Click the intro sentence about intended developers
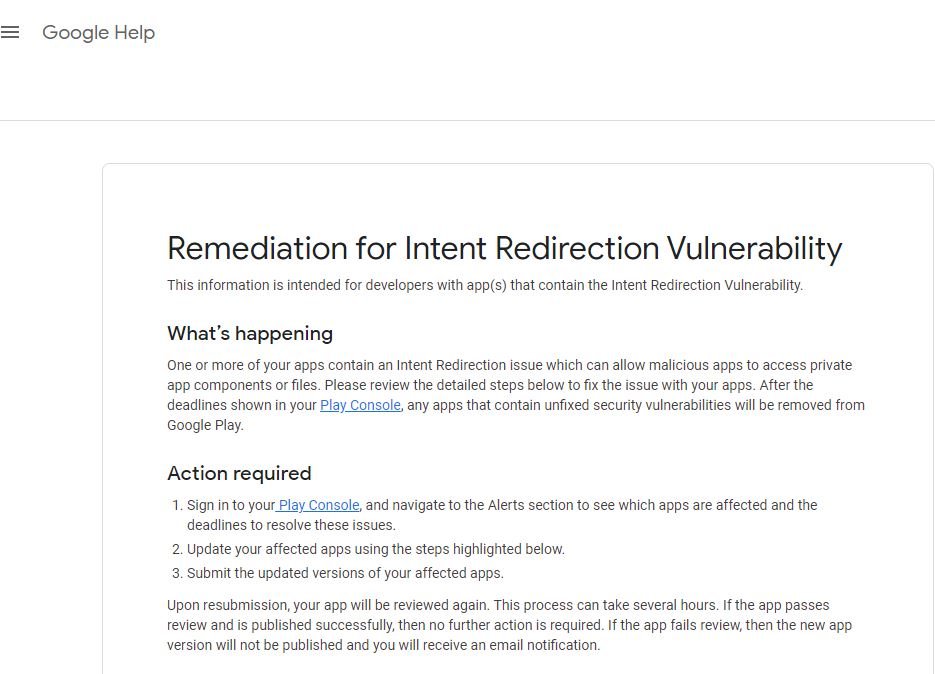 (x=485, y=285)
